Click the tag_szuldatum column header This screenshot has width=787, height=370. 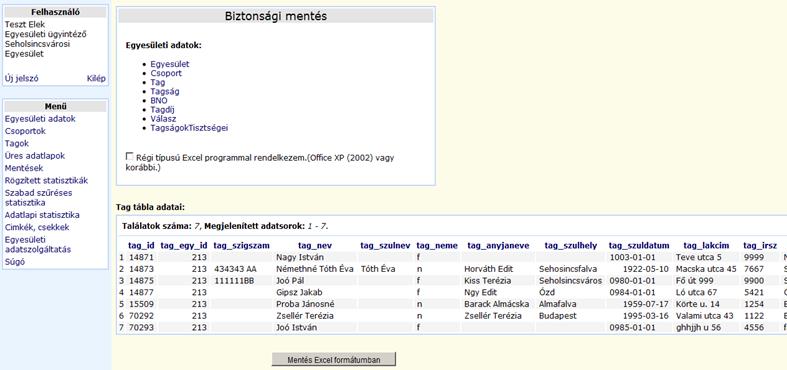tap(639, 245)
